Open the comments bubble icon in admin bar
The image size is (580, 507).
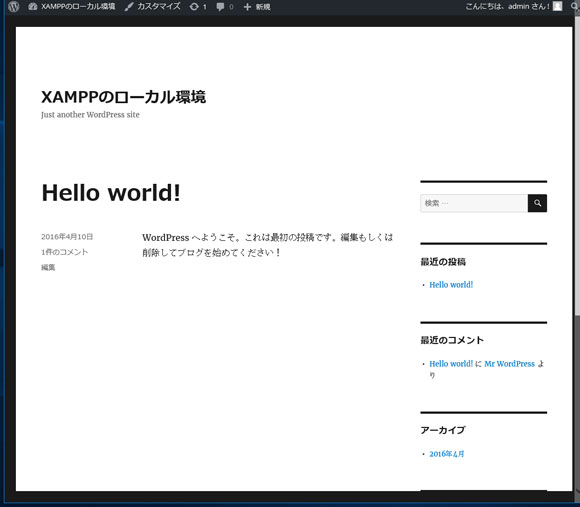pos(225,7)
